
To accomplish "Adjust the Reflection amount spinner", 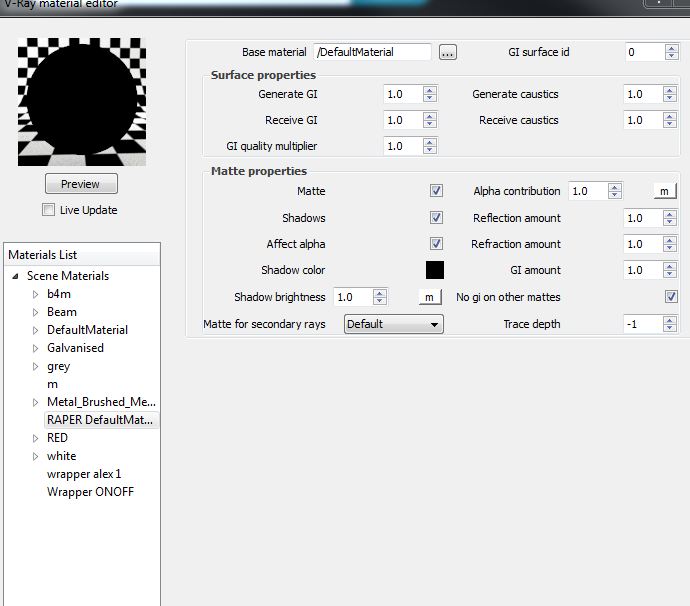I will 670,218.
